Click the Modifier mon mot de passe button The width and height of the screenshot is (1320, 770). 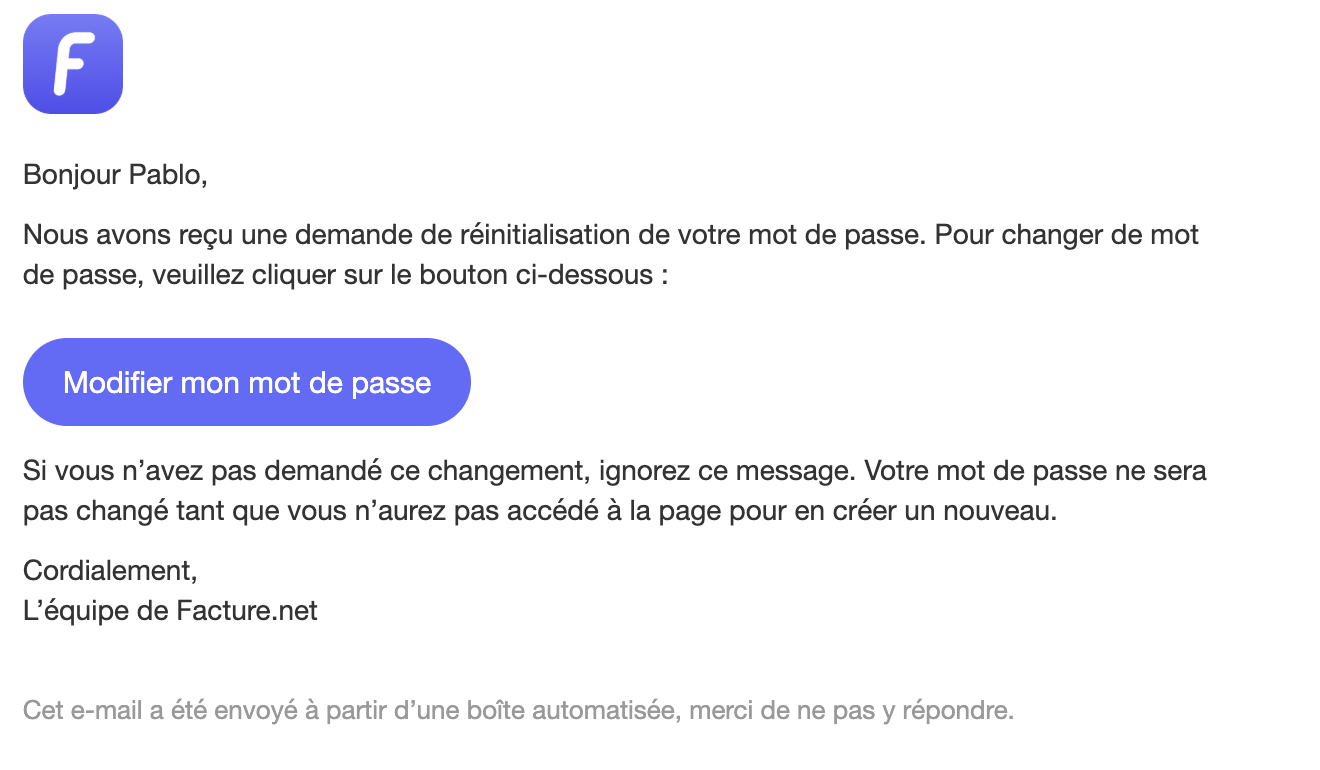coord(247,382)
